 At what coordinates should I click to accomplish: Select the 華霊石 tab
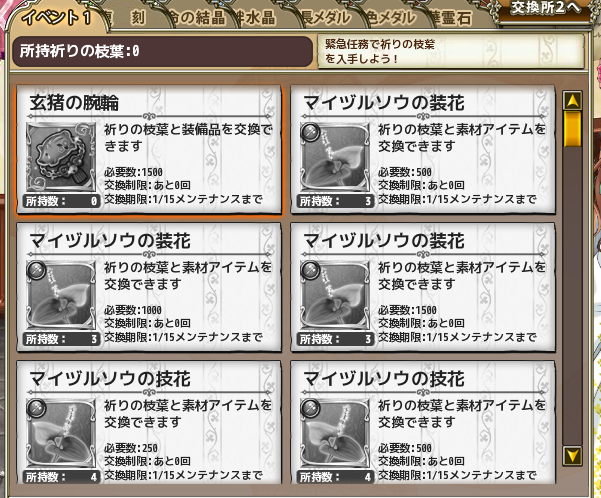(452, 18)
